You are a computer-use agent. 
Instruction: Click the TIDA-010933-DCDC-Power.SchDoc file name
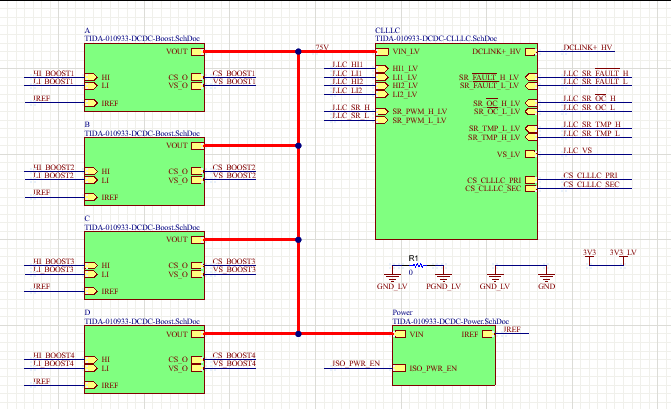451,321
